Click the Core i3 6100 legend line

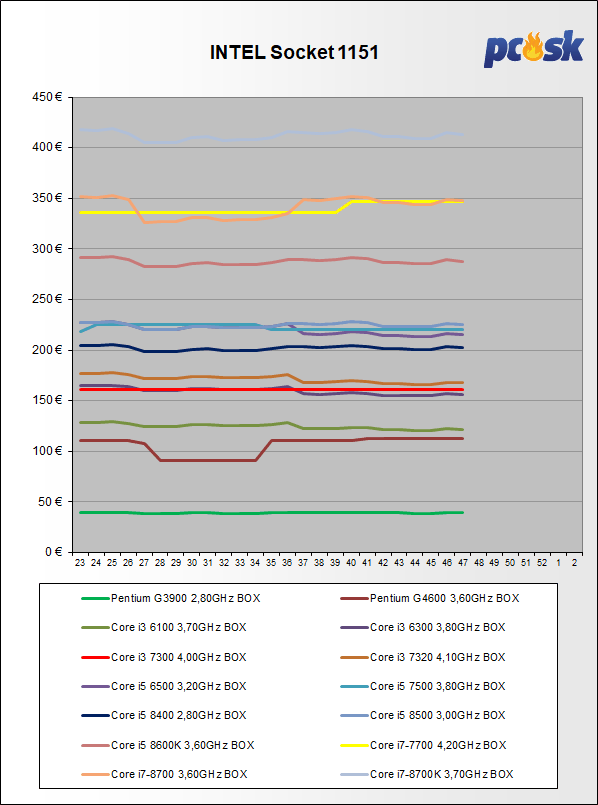(95, 627)
